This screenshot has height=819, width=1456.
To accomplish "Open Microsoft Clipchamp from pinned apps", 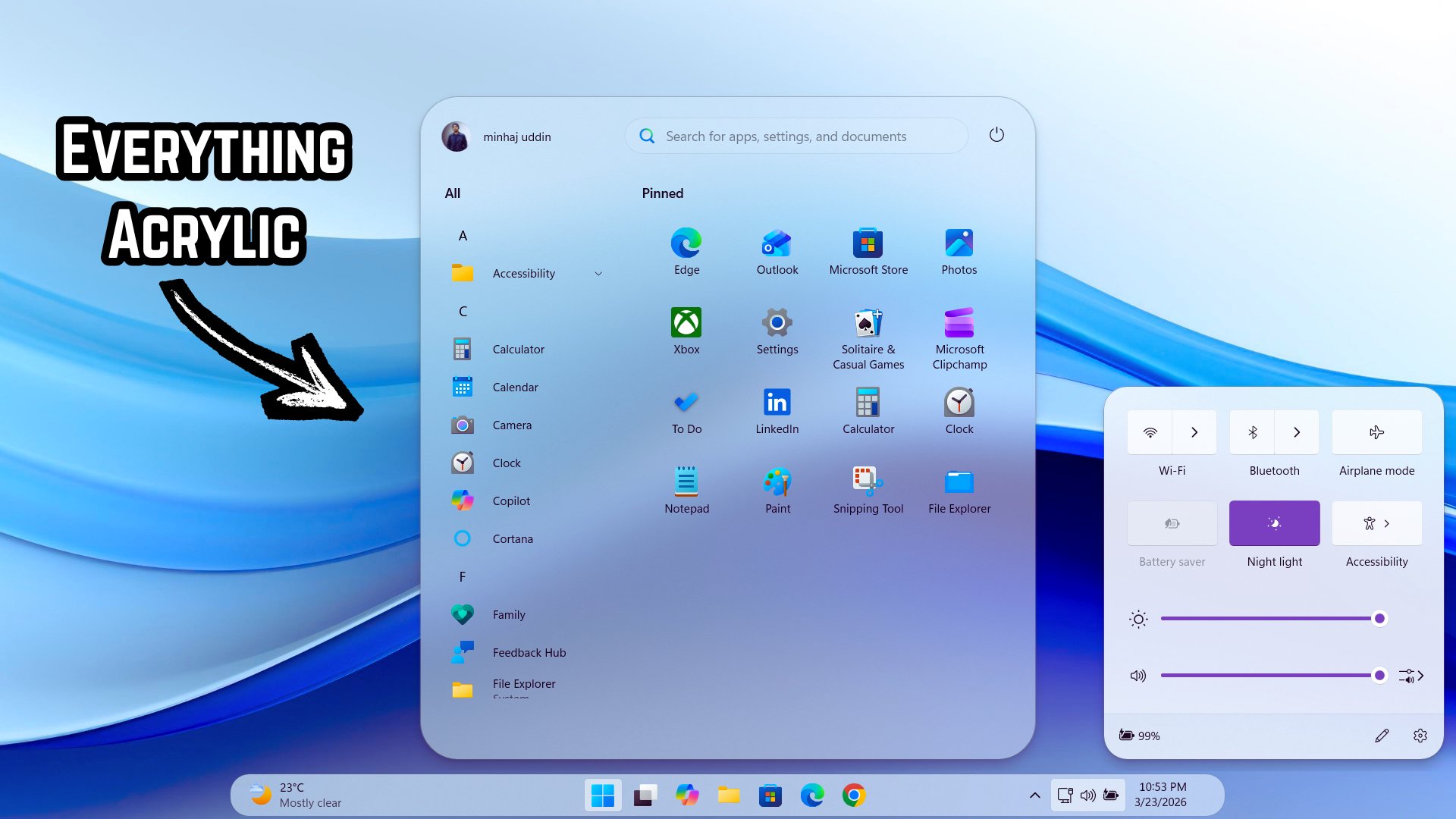I will point(959,338).
